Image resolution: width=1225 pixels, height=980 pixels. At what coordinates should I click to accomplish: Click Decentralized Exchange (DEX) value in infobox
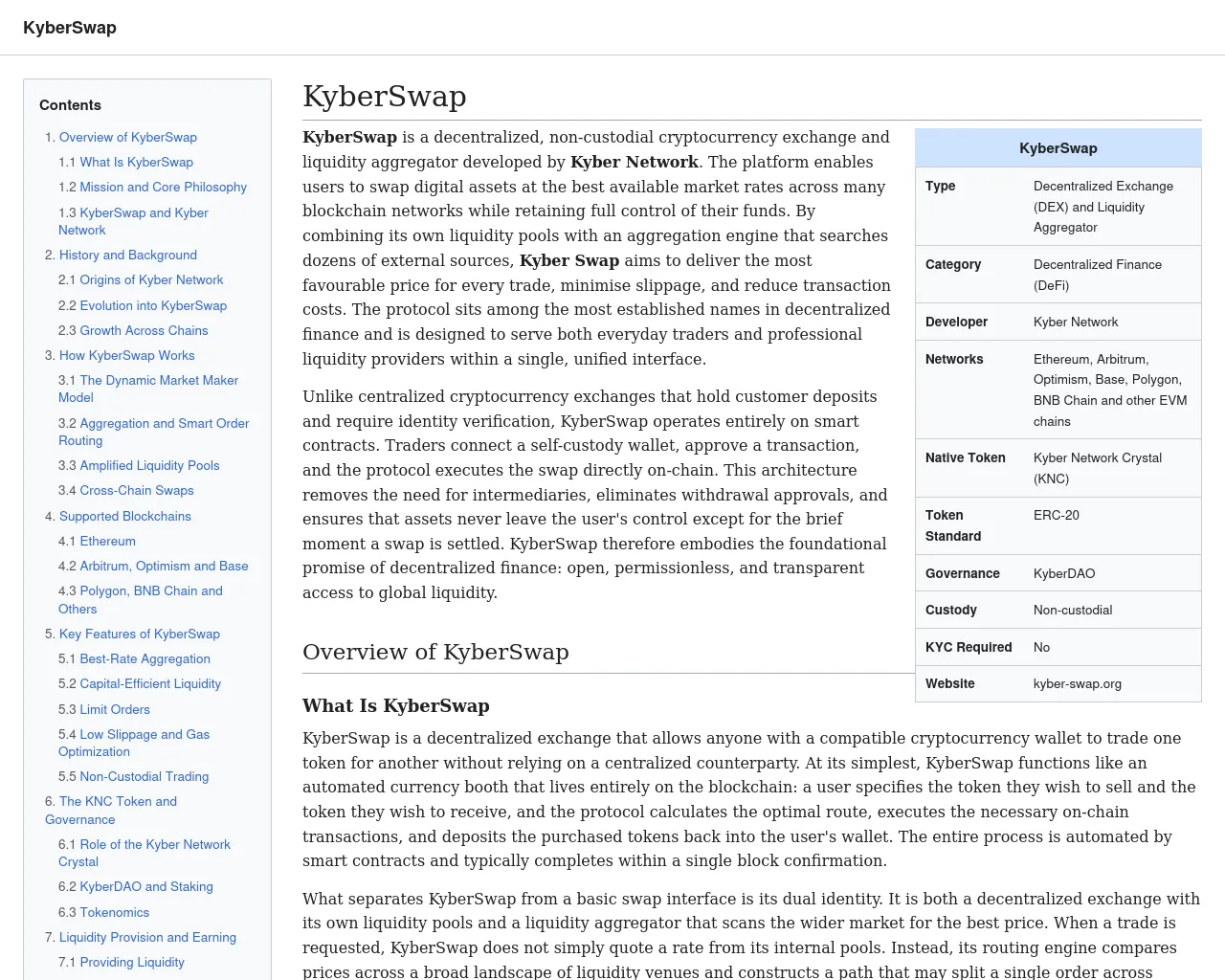coord(1102,207)
